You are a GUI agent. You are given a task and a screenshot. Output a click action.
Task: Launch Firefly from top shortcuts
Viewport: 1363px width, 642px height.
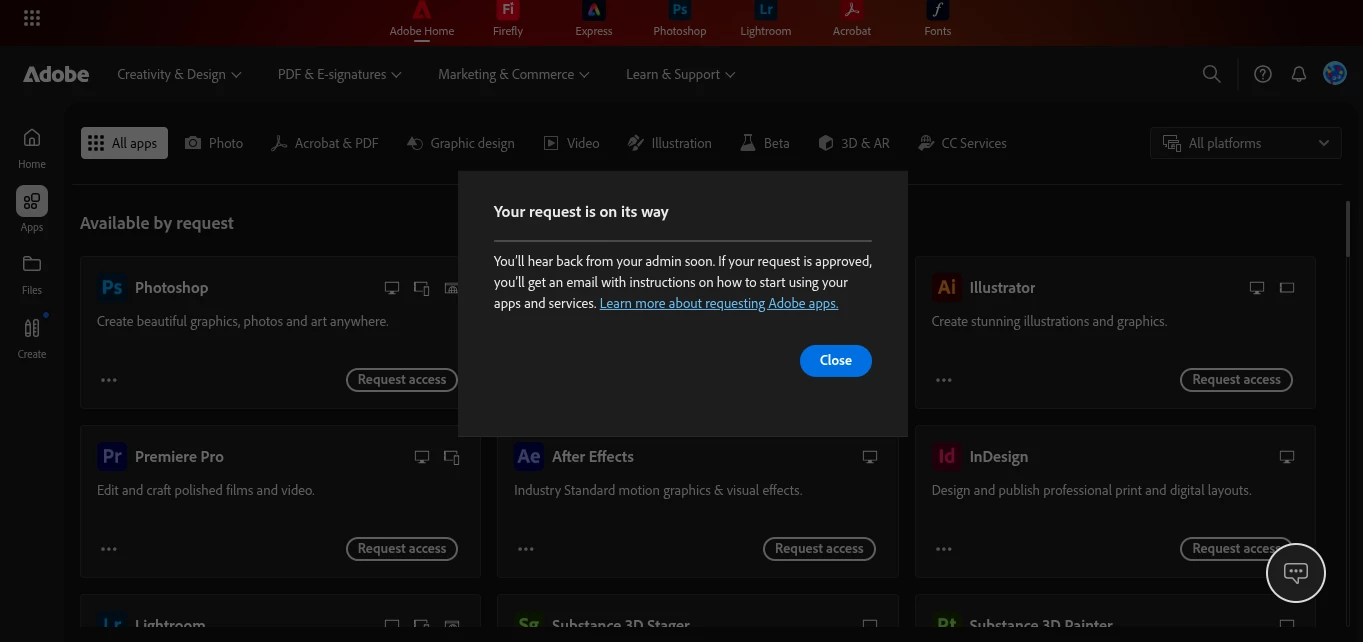tap(508, 19)
